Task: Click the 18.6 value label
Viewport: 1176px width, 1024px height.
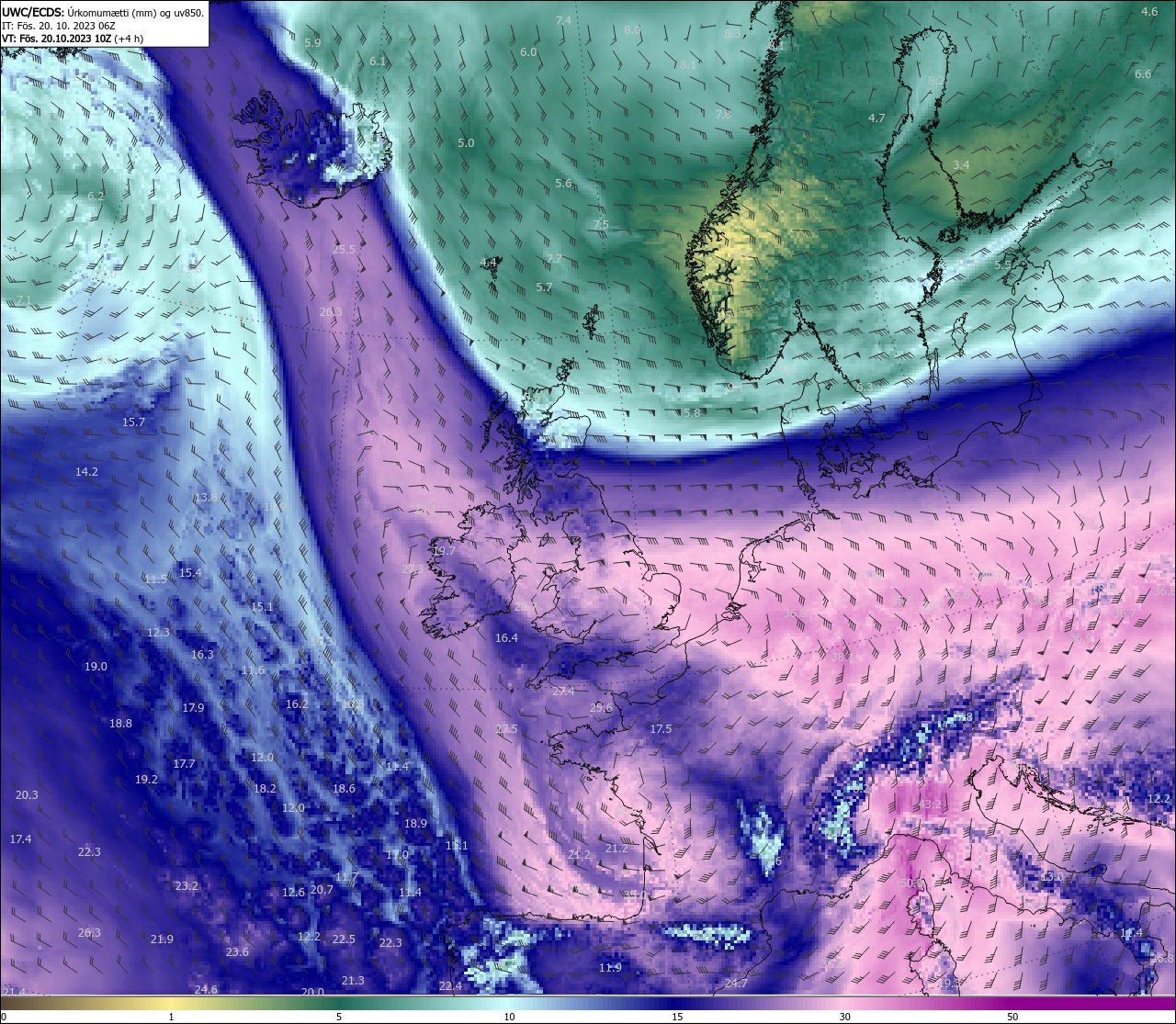Action: click(344, 788)
